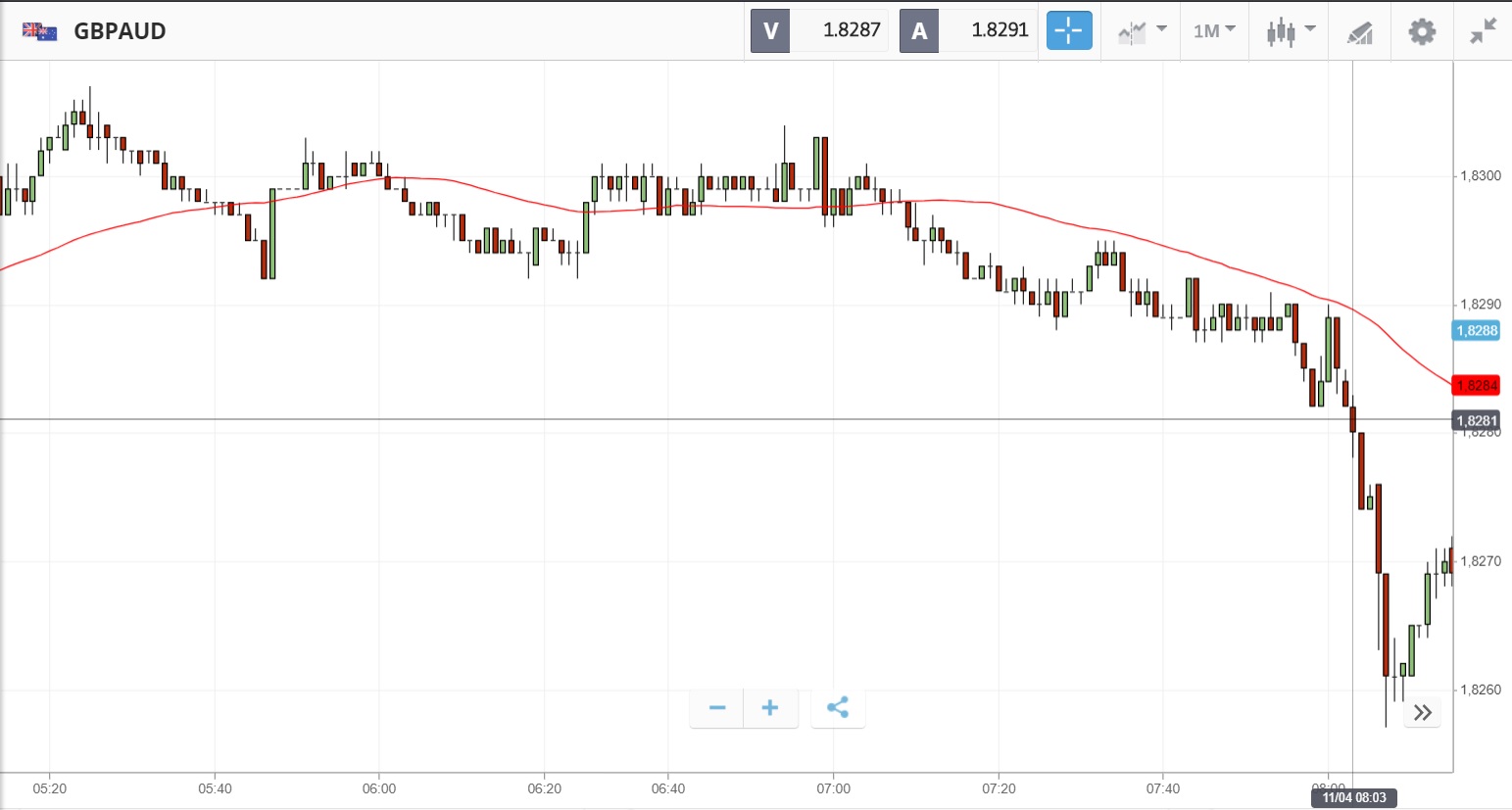Click the 06:40 time axis label

coord(668,788)
